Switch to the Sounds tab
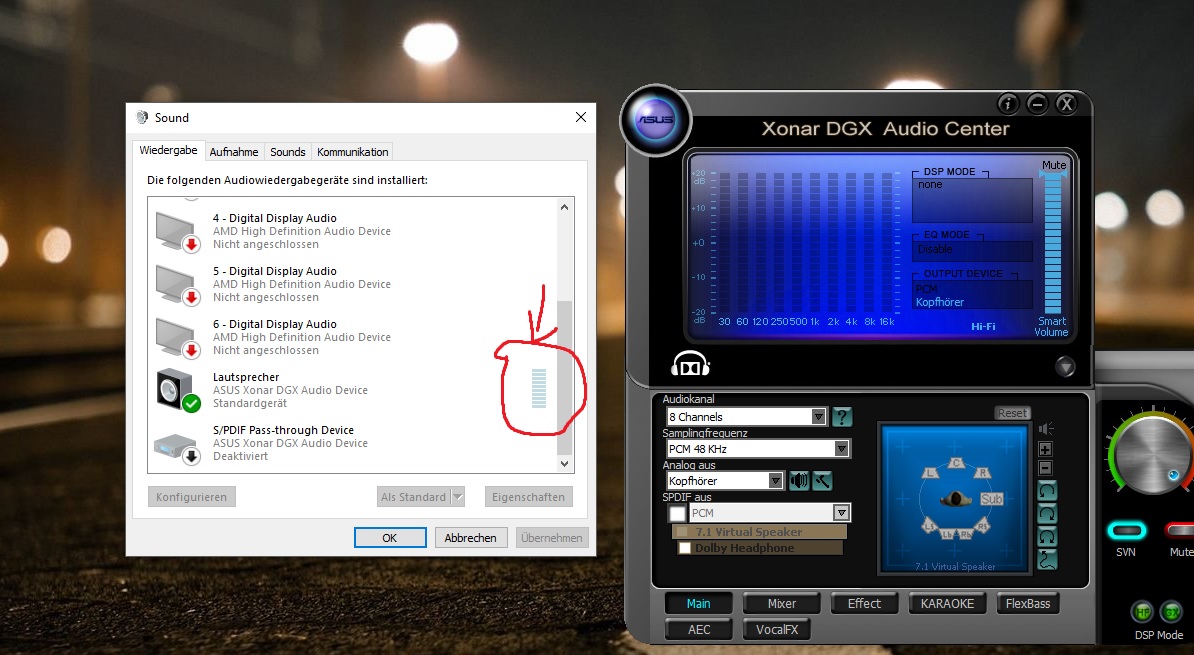1194x655 pixels. (x=288, y=152)
